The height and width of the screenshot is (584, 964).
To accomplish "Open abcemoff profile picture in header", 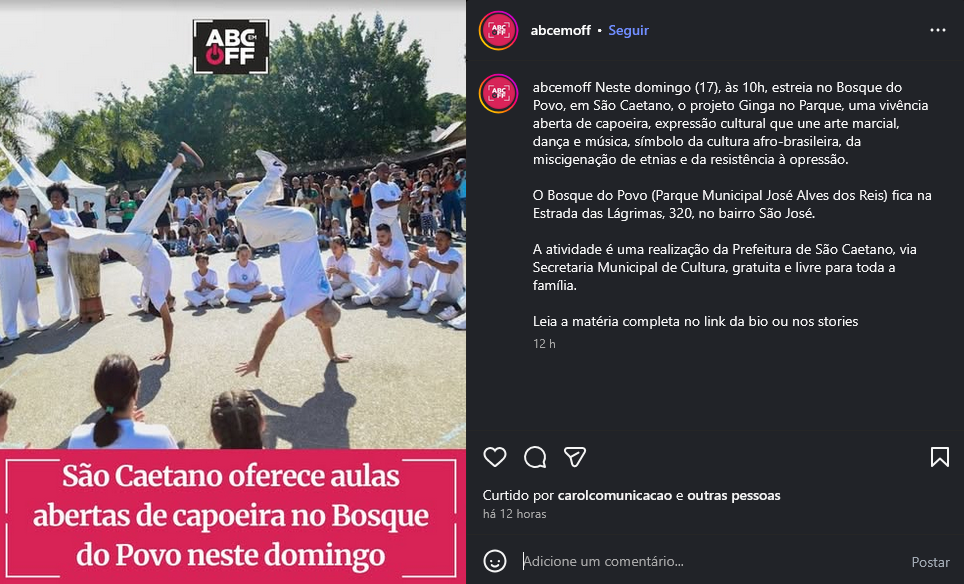I will (x=499, y=30).
